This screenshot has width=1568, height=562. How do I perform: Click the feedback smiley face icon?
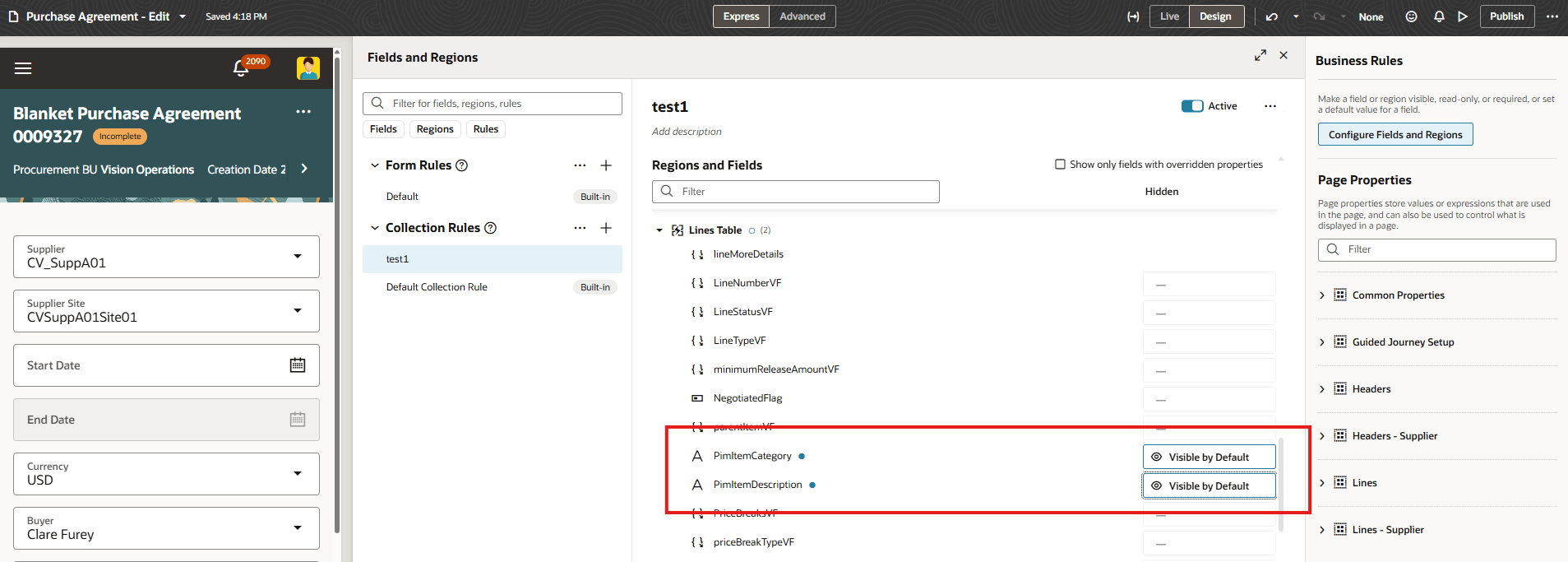click(1411, 16)
